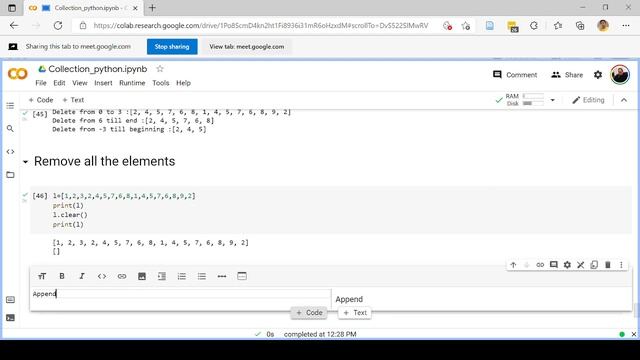
Task: Open browser settings and more menu
Action: (x=626, y=26)
